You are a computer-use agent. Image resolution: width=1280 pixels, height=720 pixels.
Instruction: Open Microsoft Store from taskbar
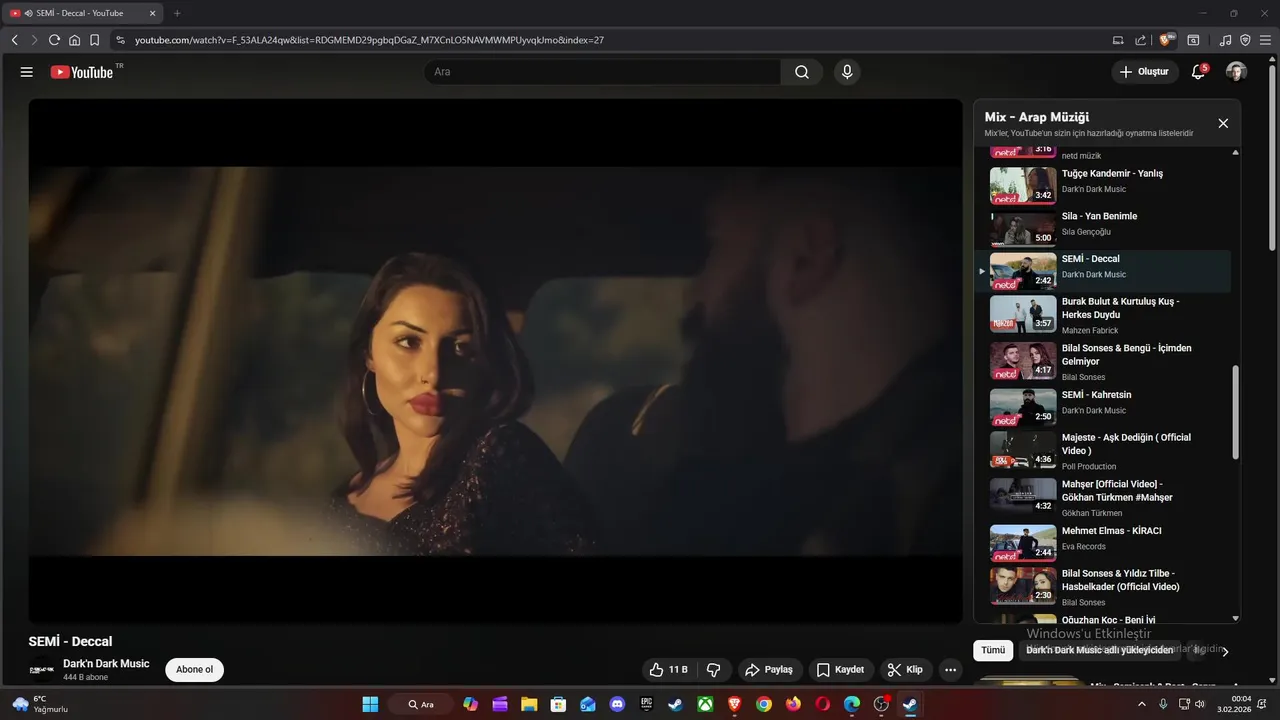tap(558, 704)
